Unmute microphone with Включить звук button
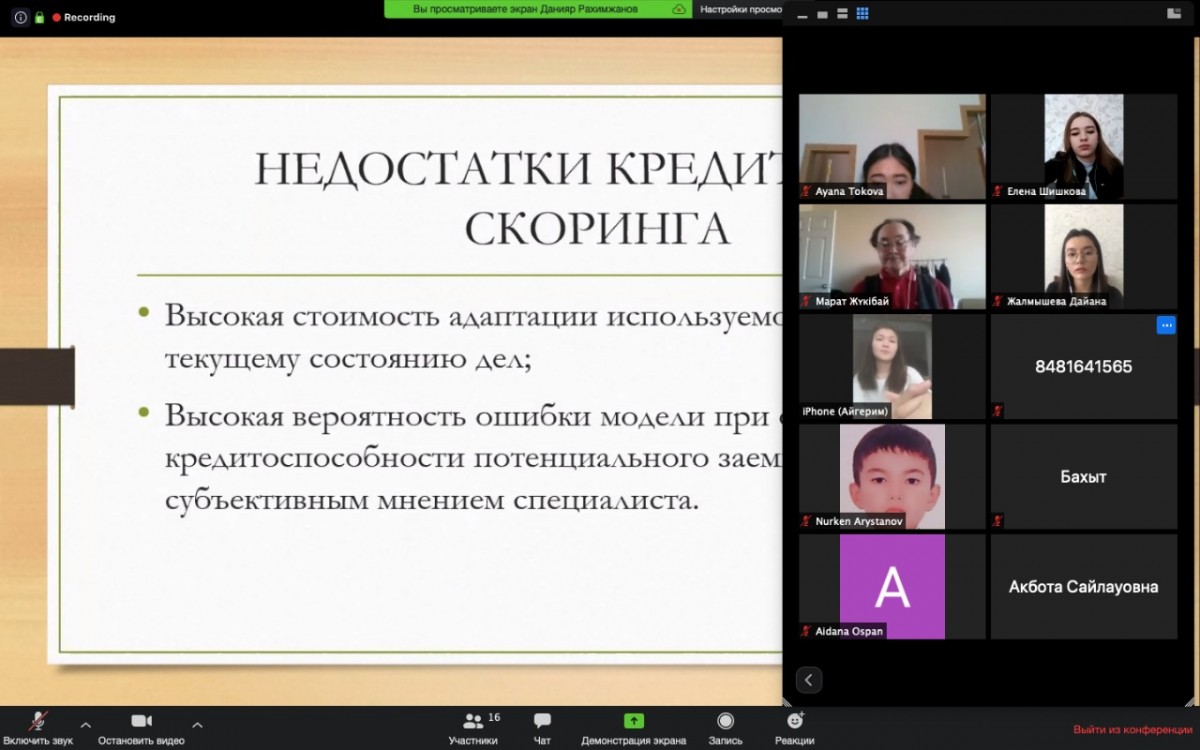This screenshot has width=1200, height=750. click(39, 727)
